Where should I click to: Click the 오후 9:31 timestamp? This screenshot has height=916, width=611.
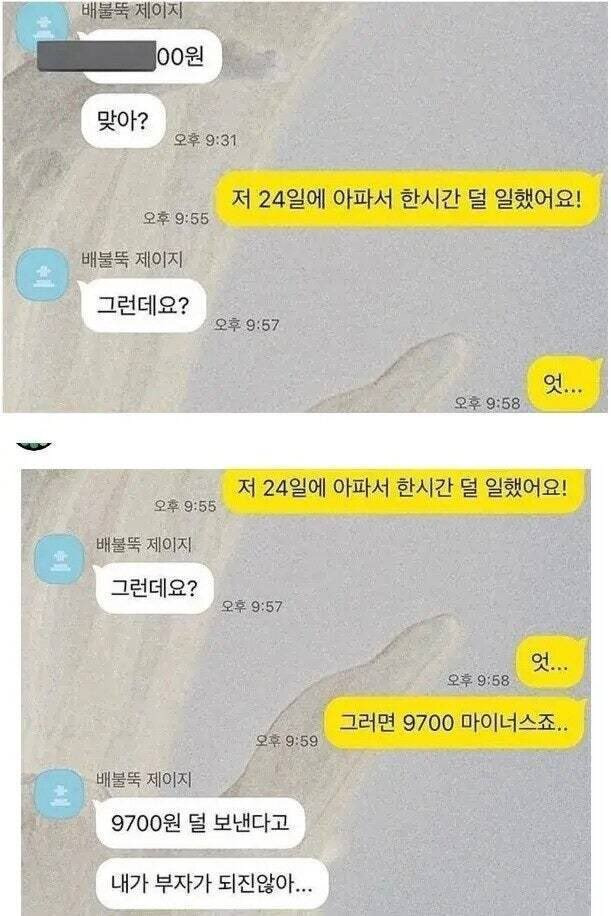click(206, 140)
